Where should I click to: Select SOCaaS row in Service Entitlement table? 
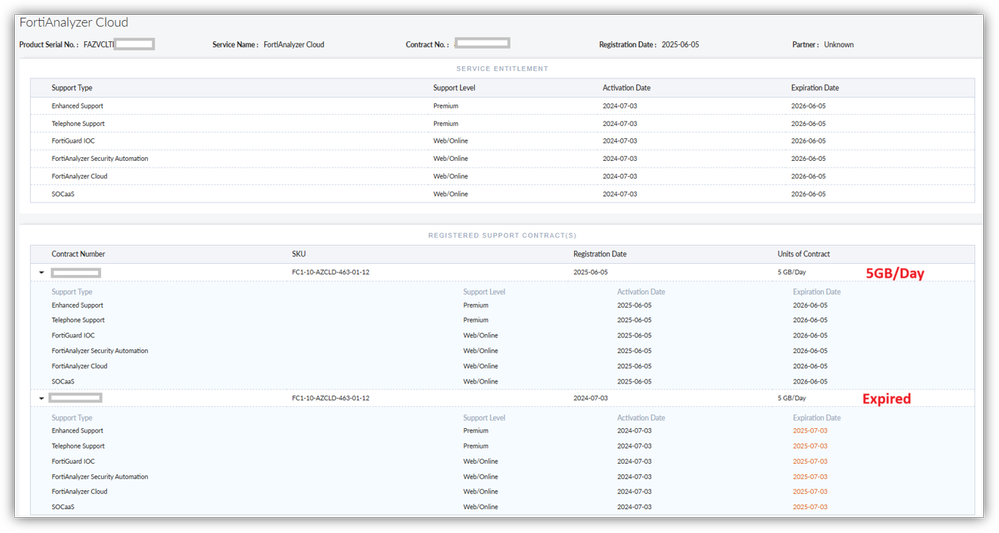(x=502, y=194)
